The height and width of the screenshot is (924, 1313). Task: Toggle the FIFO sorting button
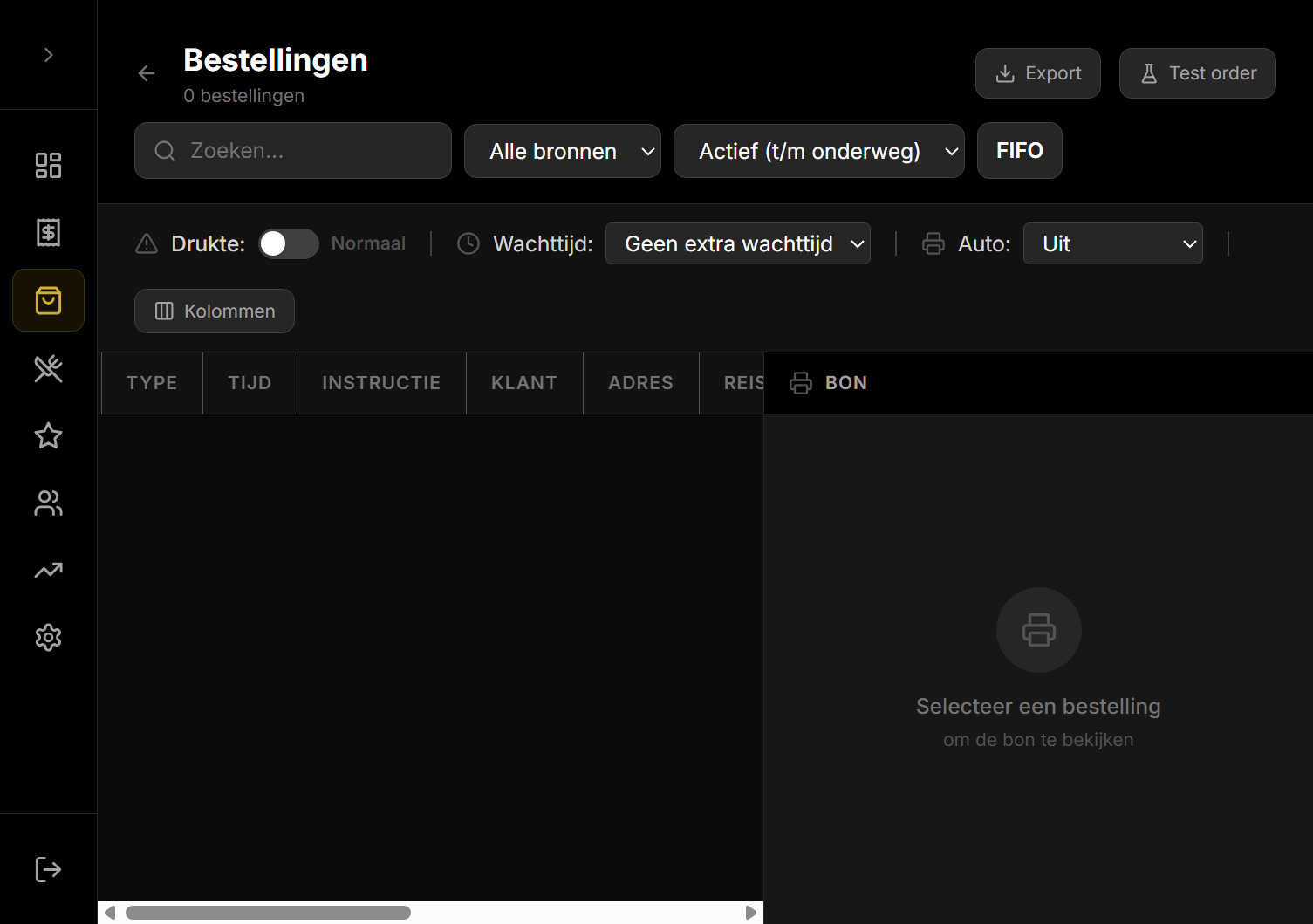[x=1019, y=151]
